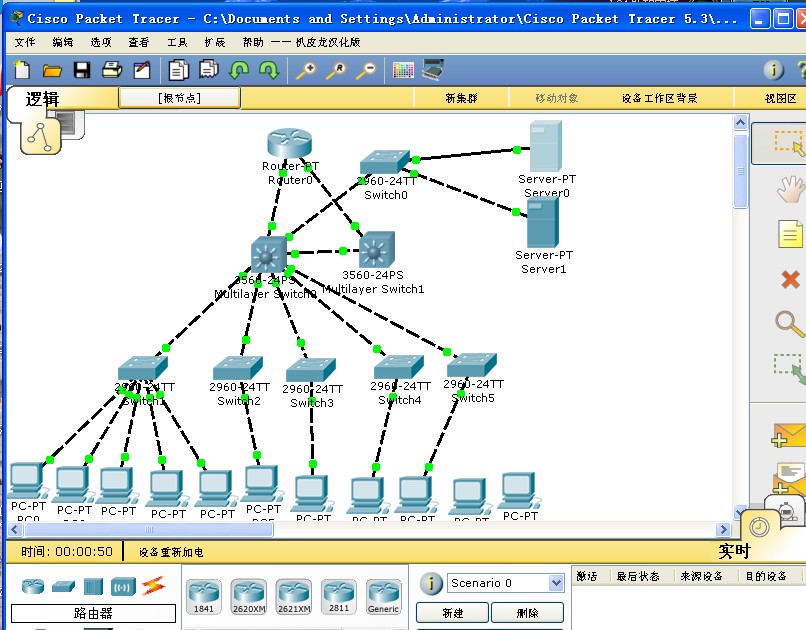Switch to the 逻辑 logical workspace tab
Viewport: 806px width, 630px height.
[43, 99]
